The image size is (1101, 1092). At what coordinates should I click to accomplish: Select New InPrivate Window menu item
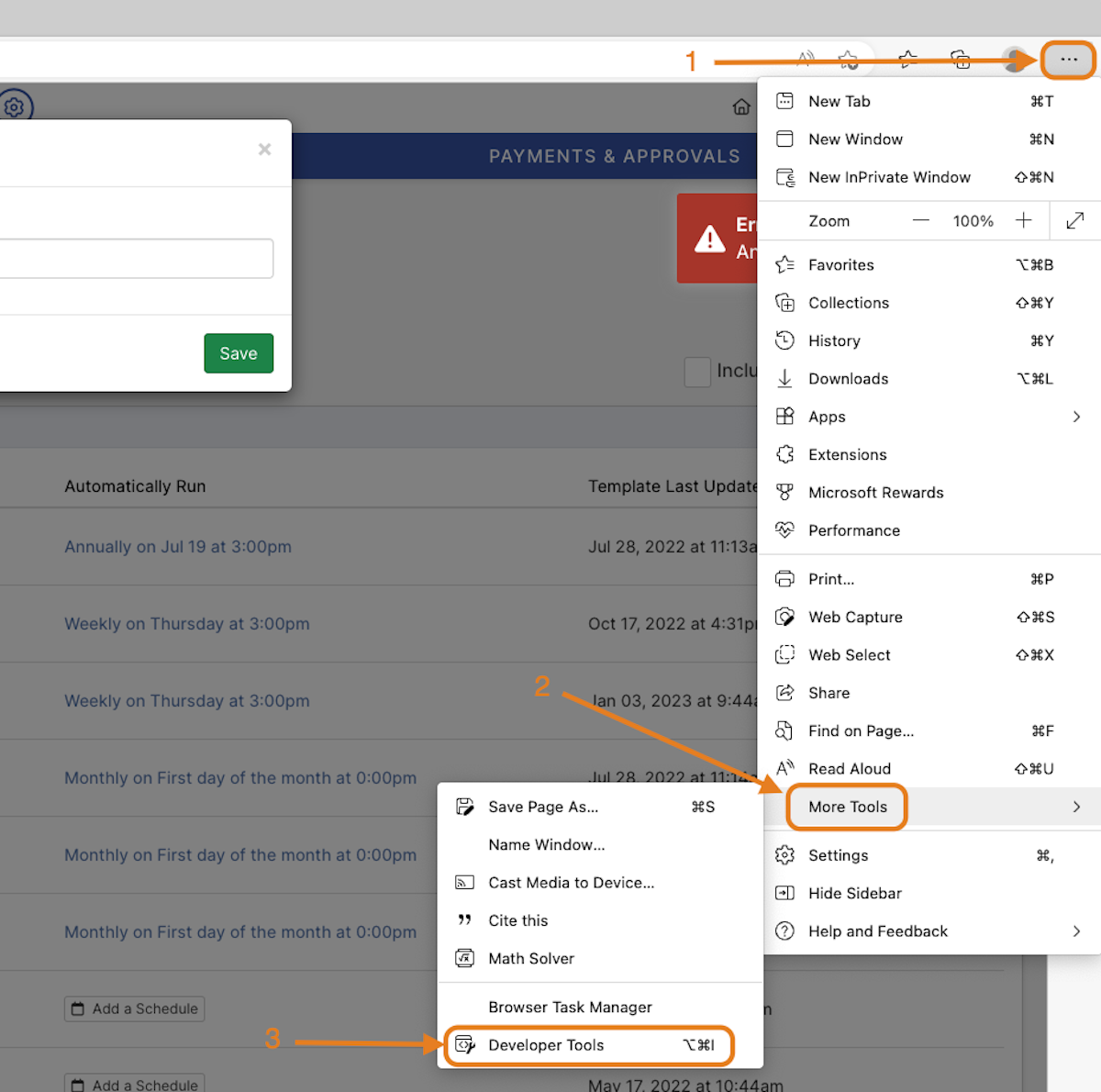click(x=929, y=177)
